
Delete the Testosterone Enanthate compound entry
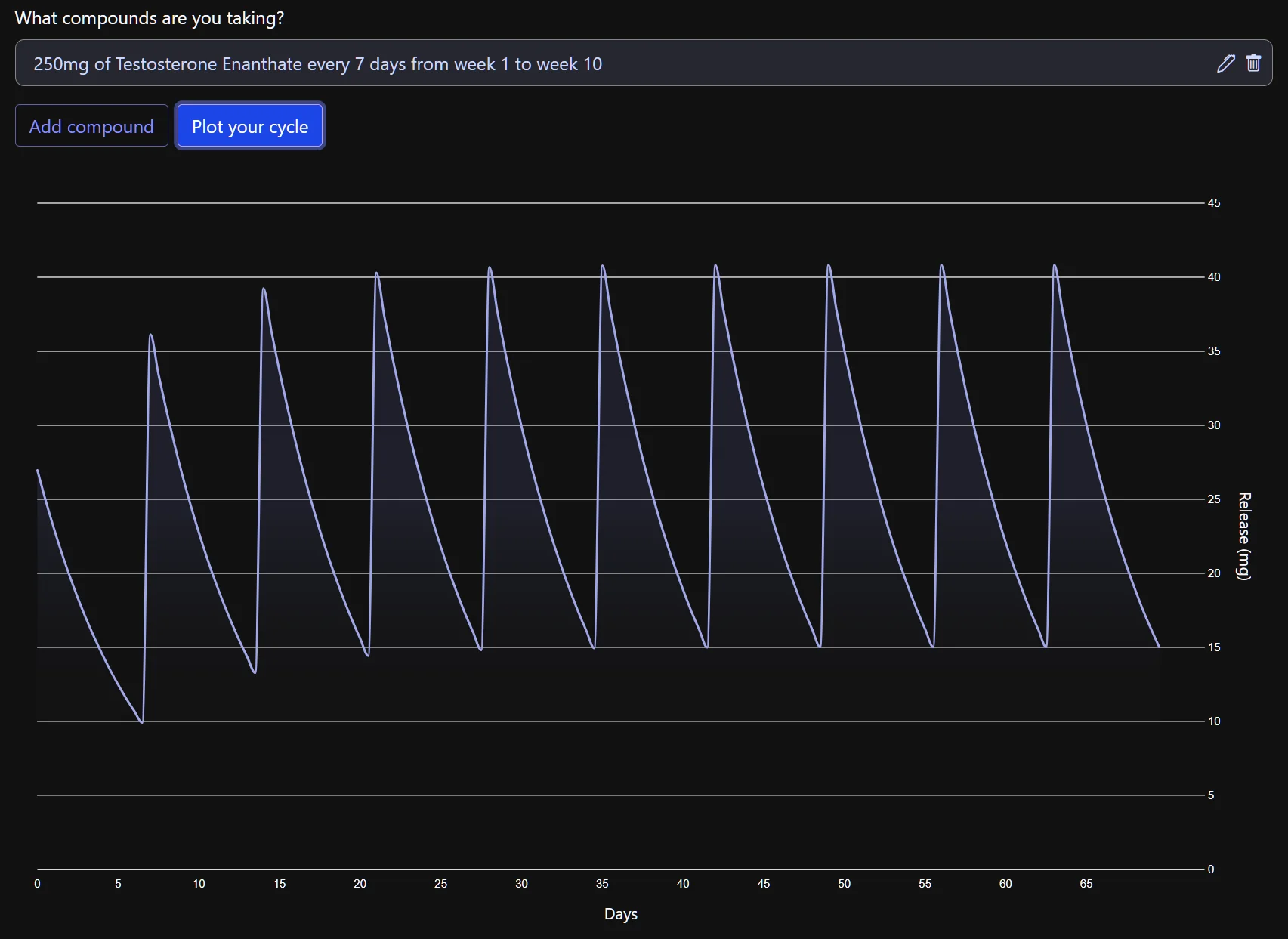(x=1253, y=63)
